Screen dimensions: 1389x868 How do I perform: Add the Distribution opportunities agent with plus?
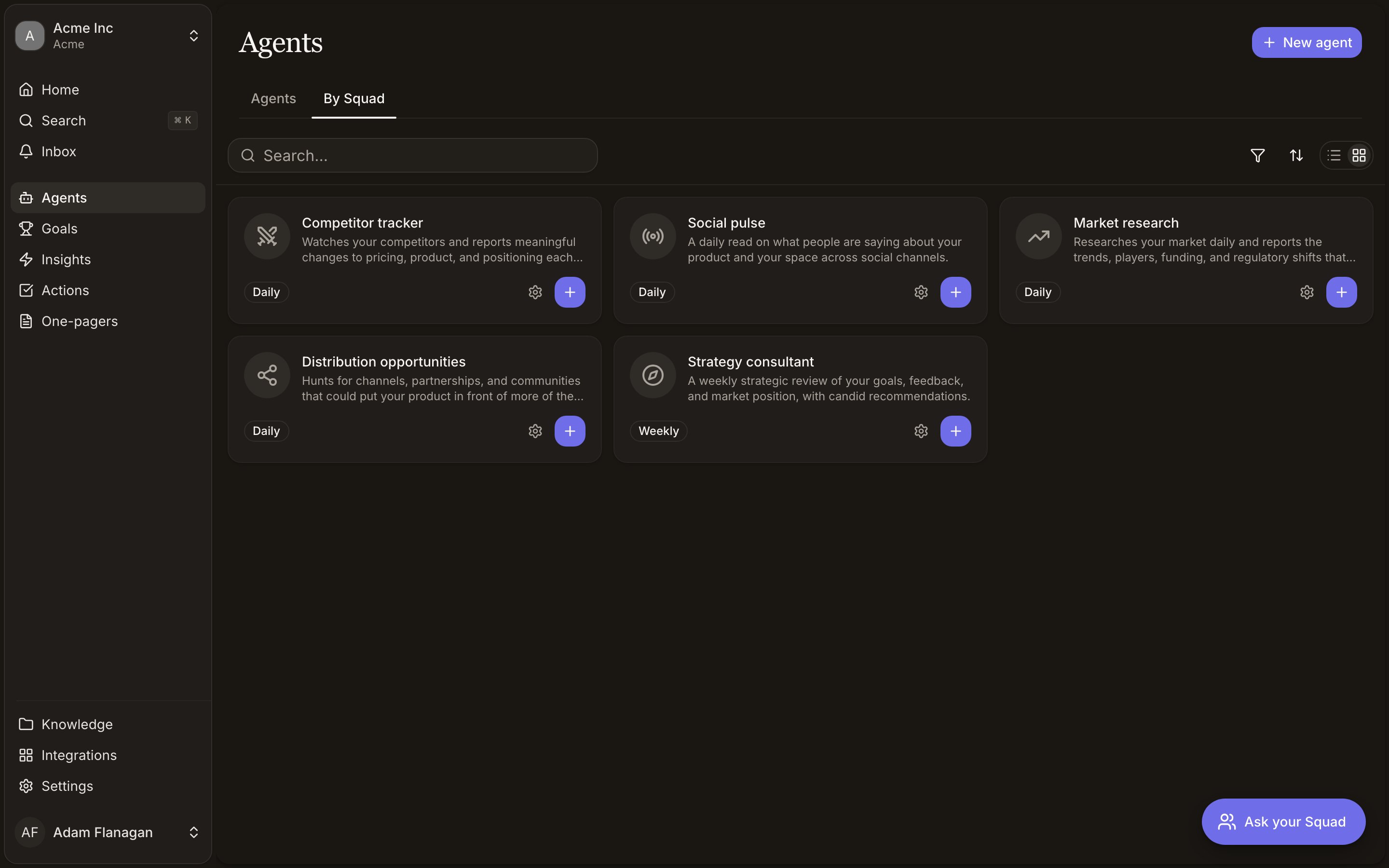coord(570,431)
